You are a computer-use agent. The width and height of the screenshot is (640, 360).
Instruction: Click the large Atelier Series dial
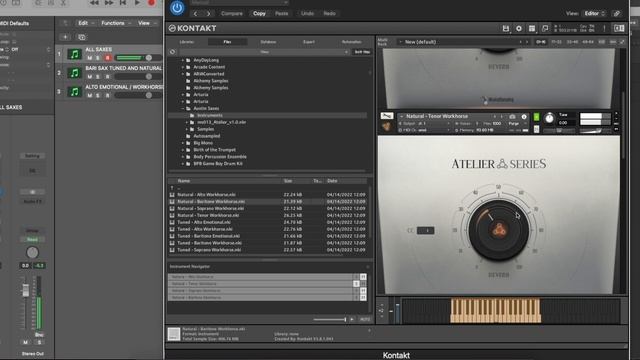[499, 231]
